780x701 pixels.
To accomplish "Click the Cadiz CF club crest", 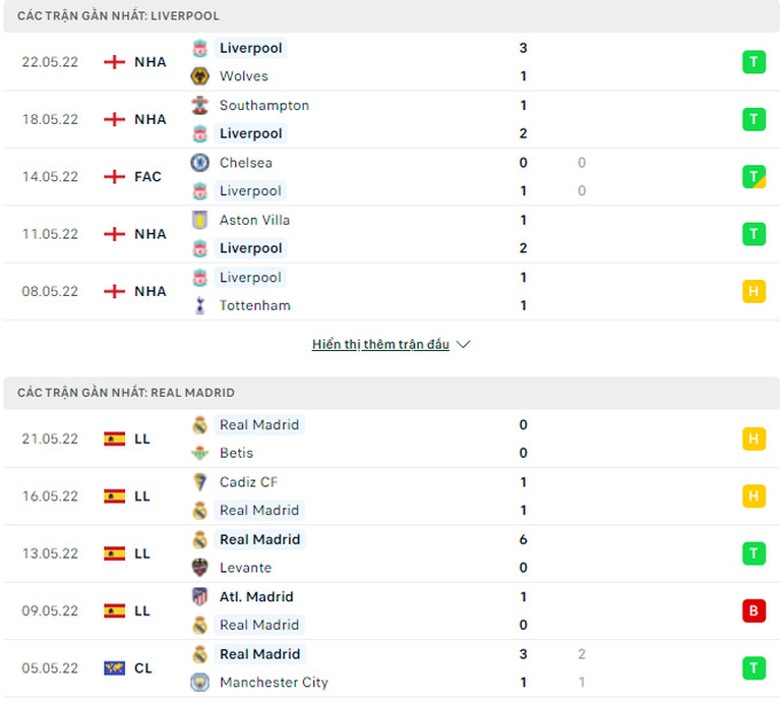I will [200, 482].
